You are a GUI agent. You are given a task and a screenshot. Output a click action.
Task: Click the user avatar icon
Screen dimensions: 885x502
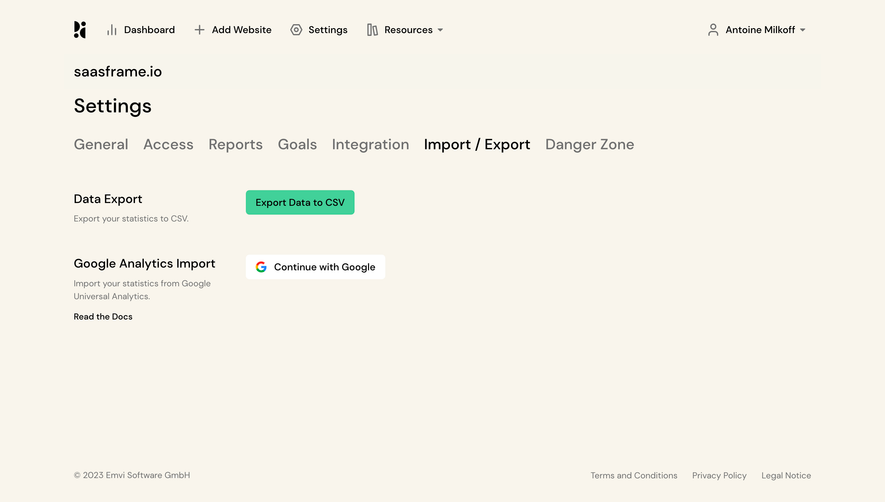tap(713, 30)
